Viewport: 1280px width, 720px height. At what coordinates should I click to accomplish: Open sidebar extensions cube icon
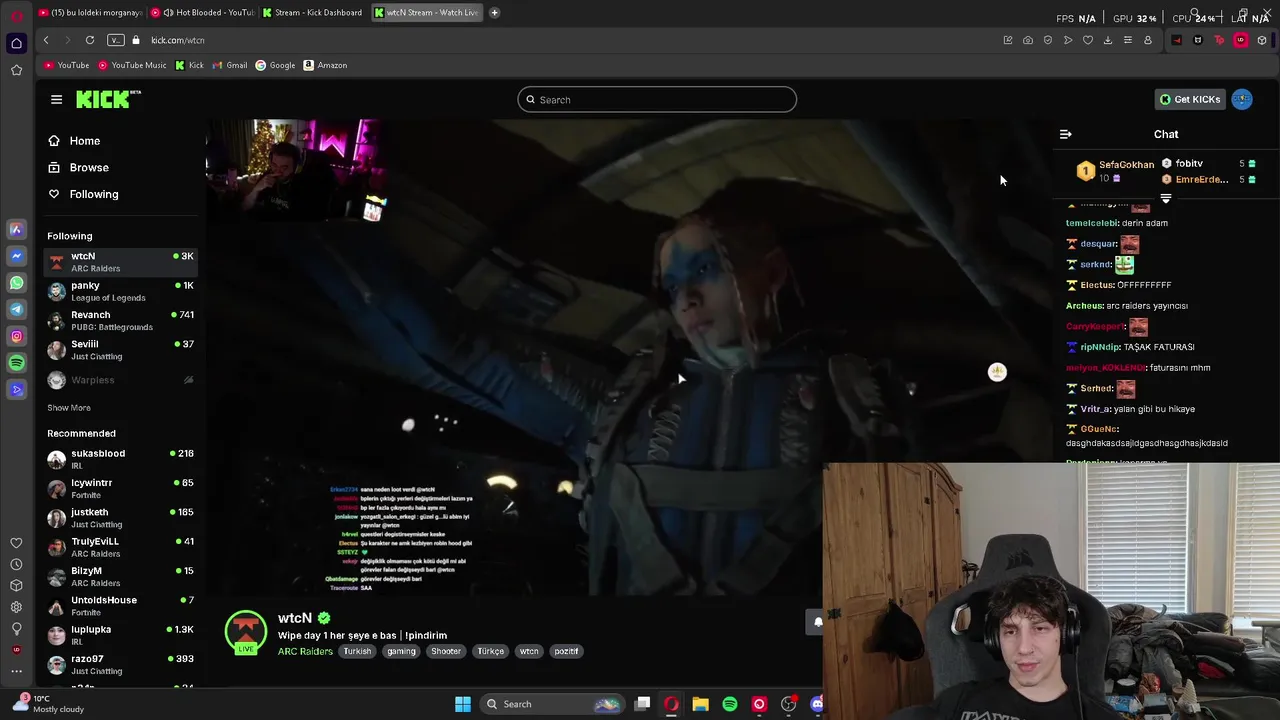tap(16, 586)
